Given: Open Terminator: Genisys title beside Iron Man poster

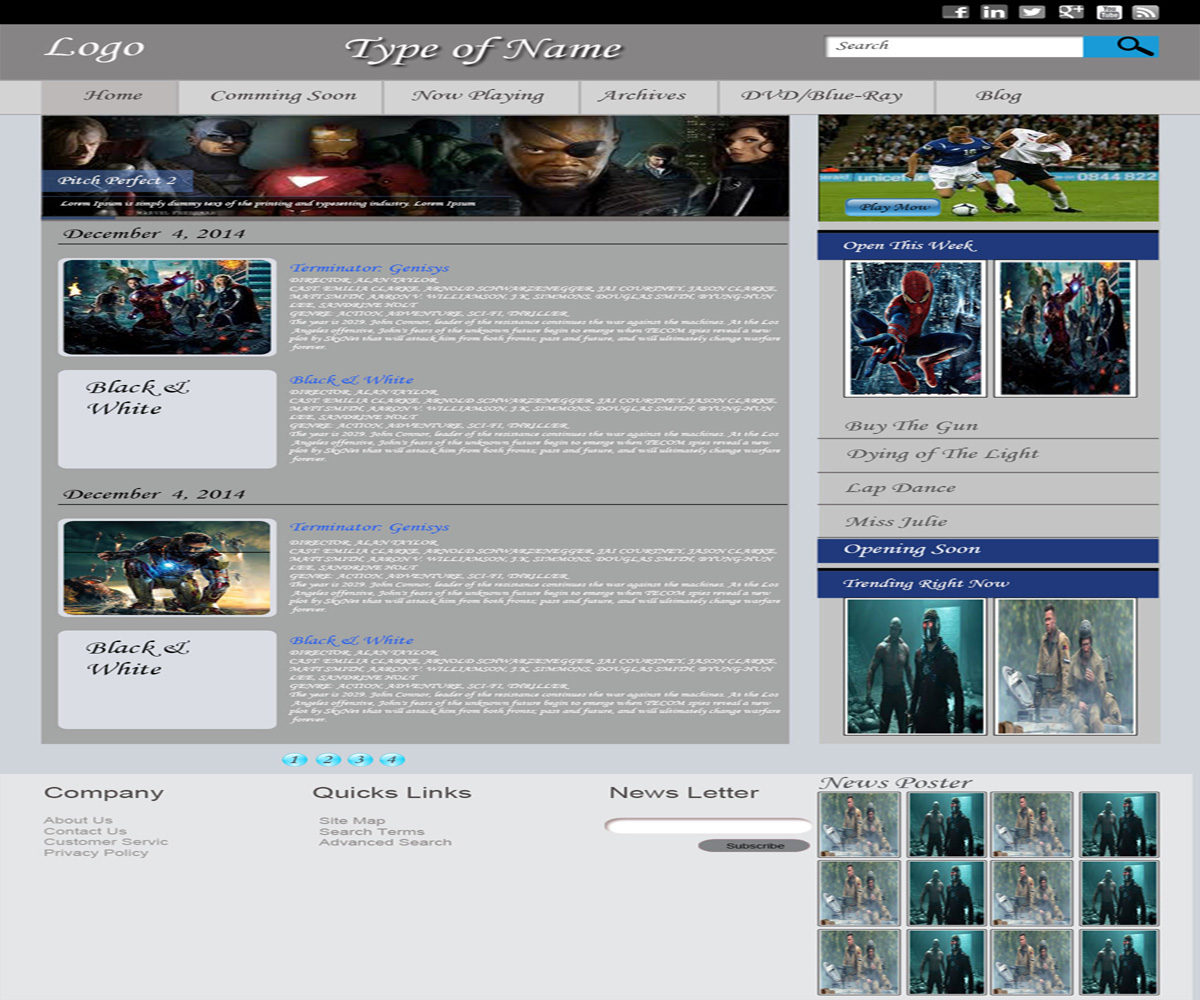Looking at the screenshot, I should tap(370, 527).
